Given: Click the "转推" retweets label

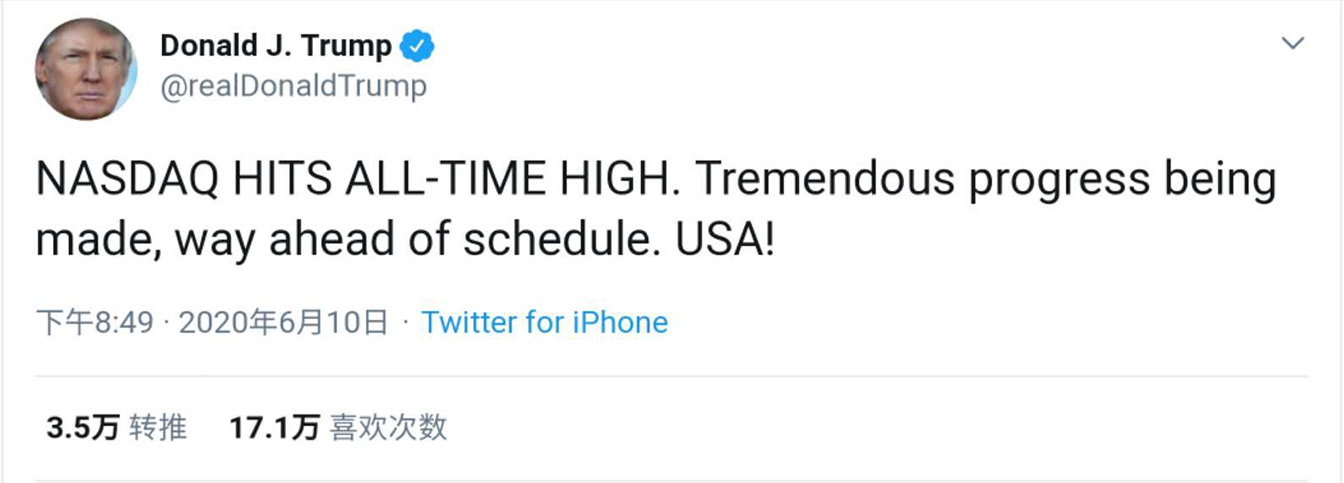Looking at the screenshot, I should point(159,428).
